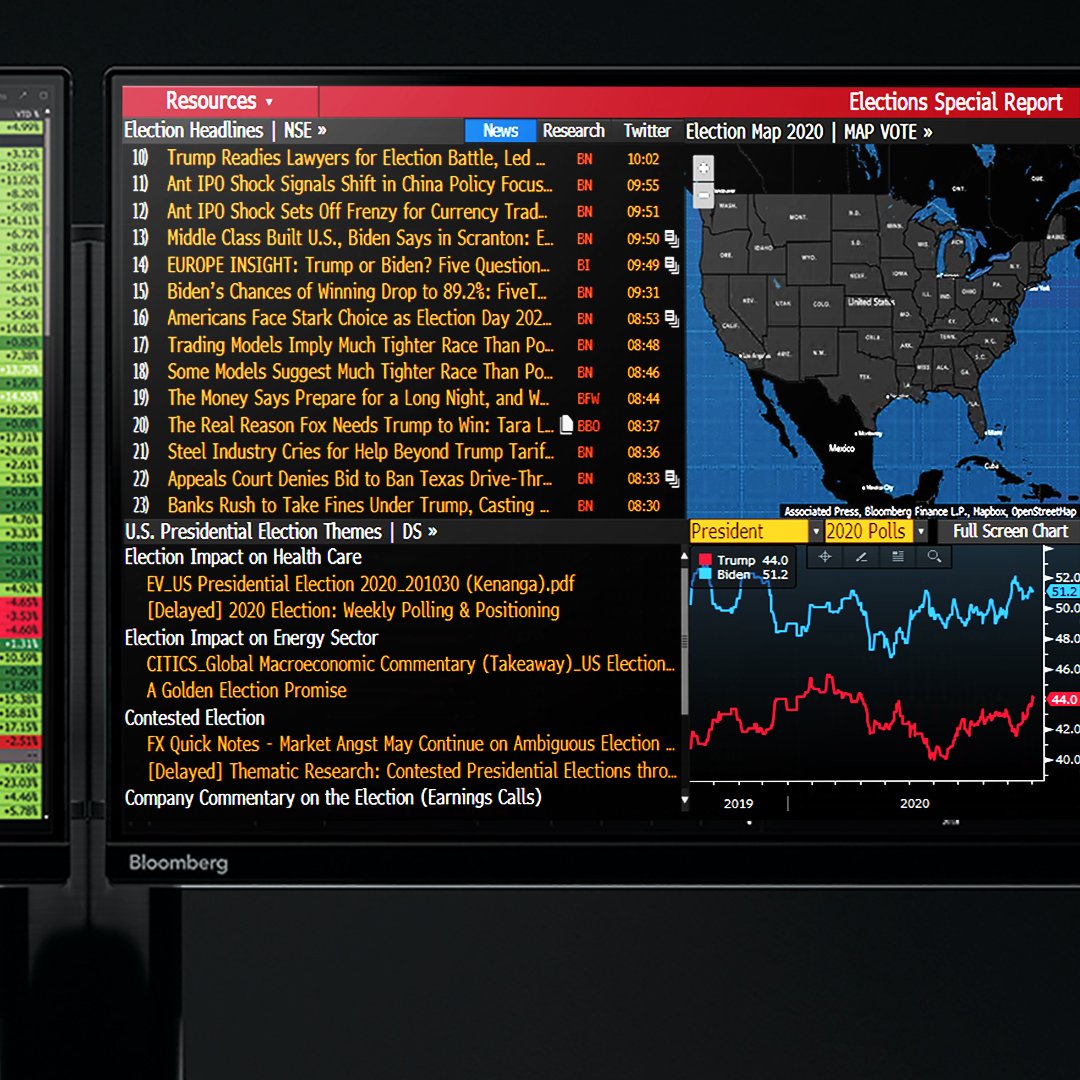This screenshot has height=1080, width=1080.
Task: Open 2020 Election Weekly Polling & Positioning
Action: tap(353, 610)
